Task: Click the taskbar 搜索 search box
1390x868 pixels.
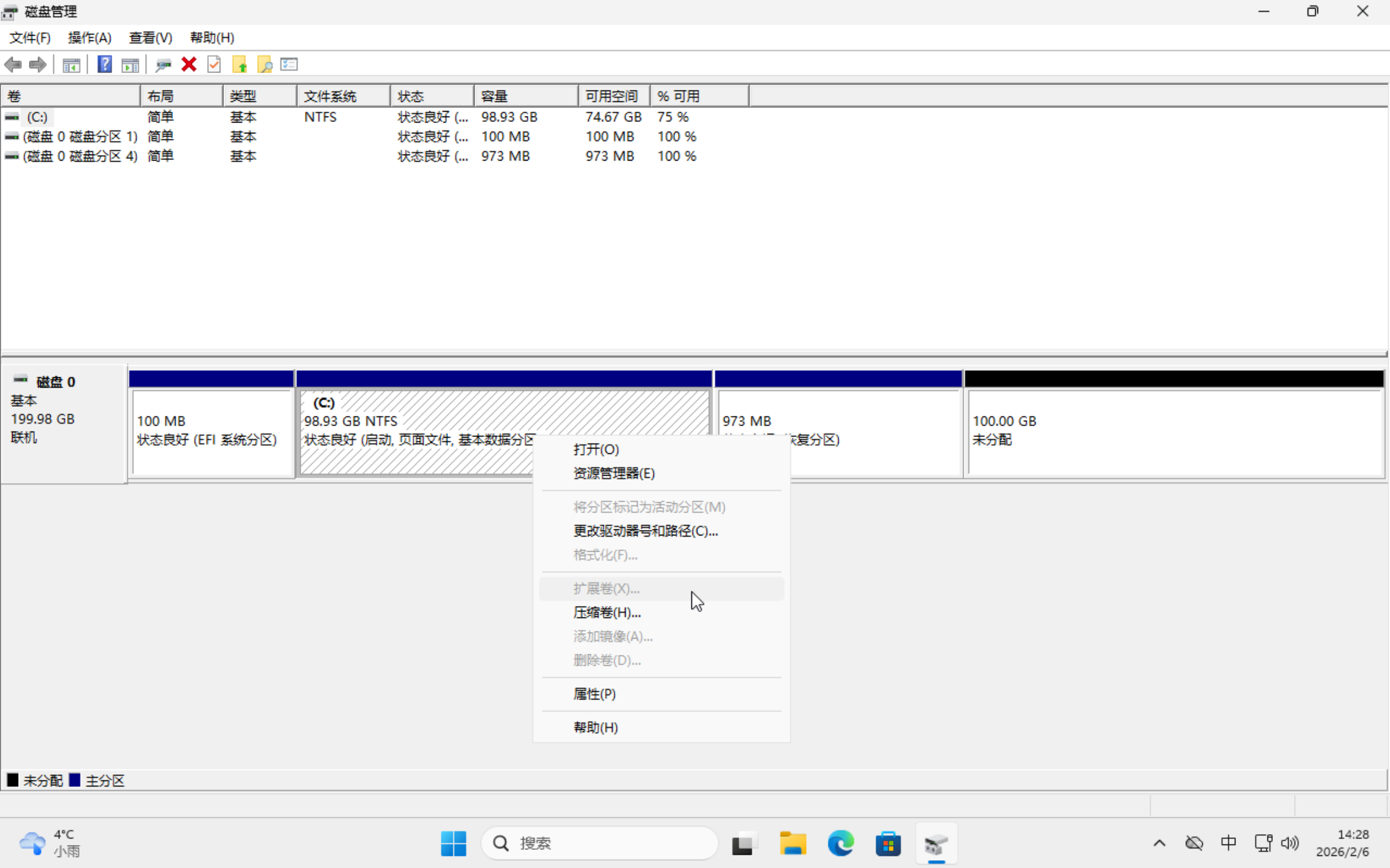Action: tap(600, 843)
